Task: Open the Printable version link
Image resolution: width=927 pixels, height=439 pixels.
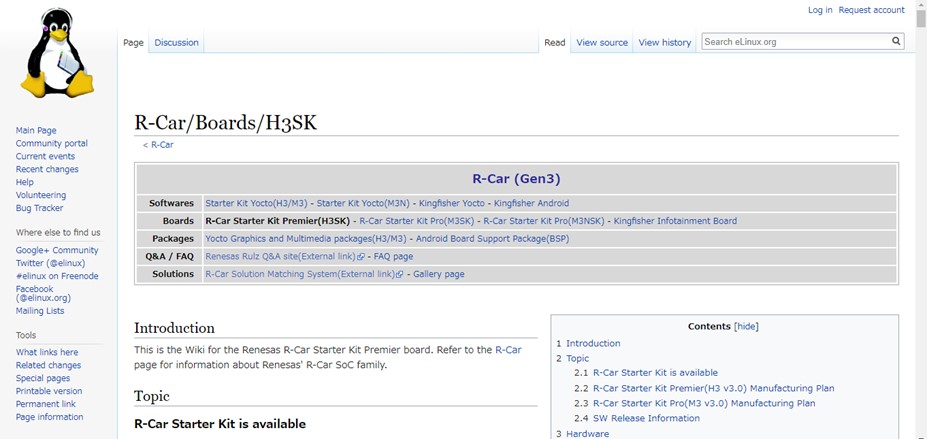Action: pos(49,391)
